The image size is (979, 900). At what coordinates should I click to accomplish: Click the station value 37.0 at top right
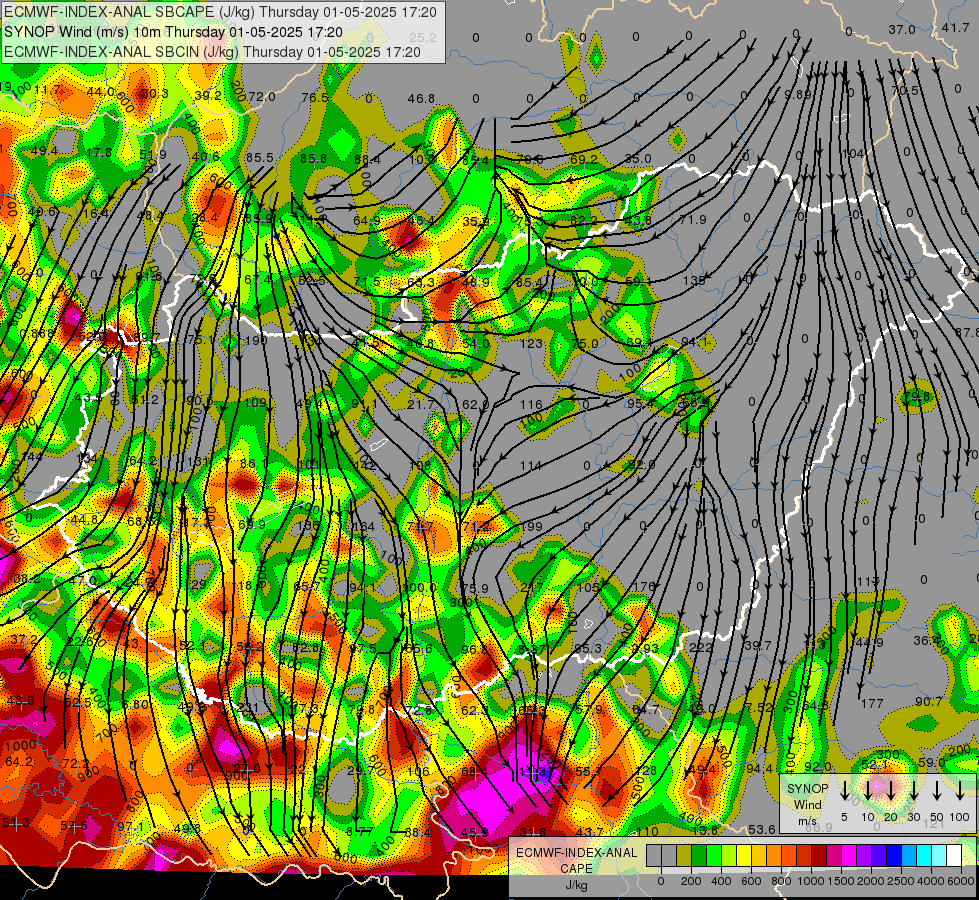[902, 29]
